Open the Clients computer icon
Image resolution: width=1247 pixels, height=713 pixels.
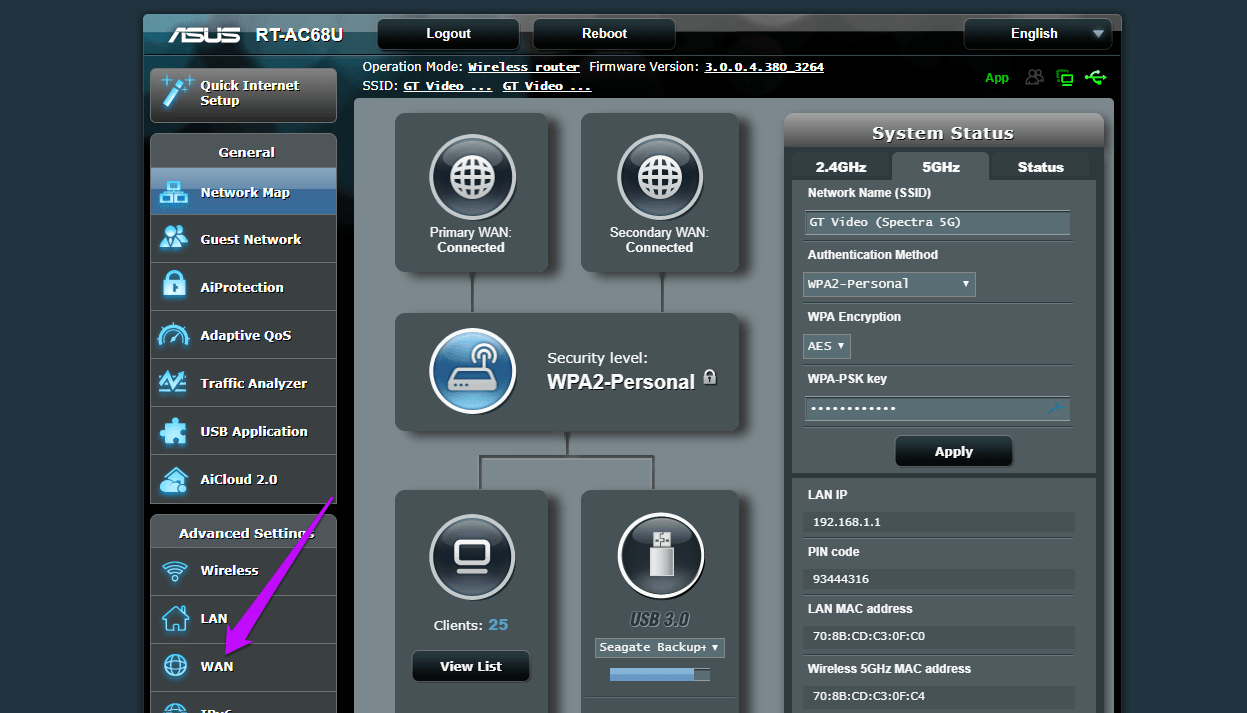point(472,557)
